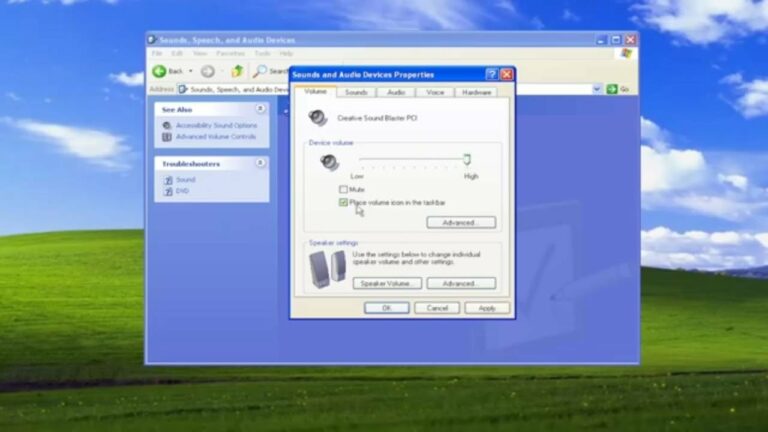Viewport: 768px width, 432px height.
Task: Click the Search magnifier icon in the toolbar
Action: [260, 71]
